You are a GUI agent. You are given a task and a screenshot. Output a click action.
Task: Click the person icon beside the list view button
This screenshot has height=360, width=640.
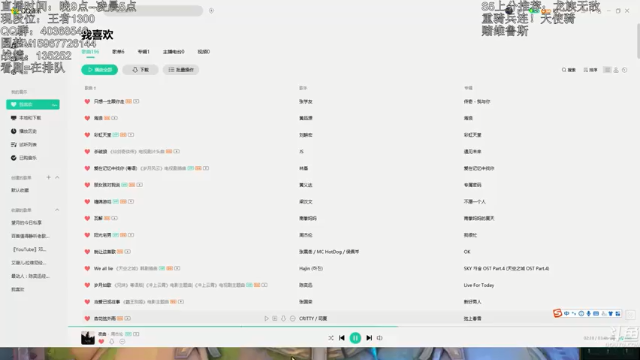[616, 70]
